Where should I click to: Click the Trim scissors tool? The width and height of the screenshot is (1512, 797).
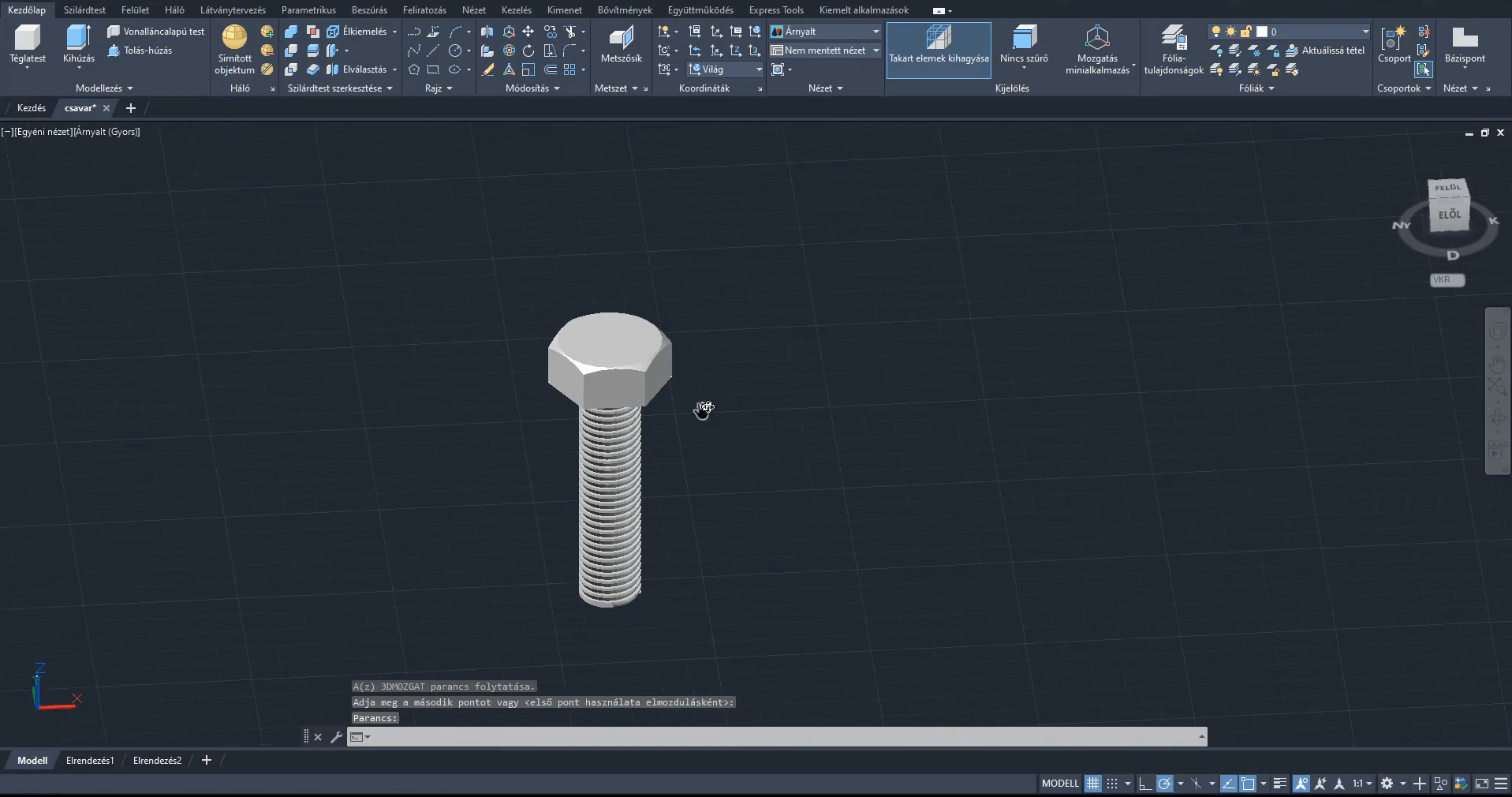tap(570, 32)
